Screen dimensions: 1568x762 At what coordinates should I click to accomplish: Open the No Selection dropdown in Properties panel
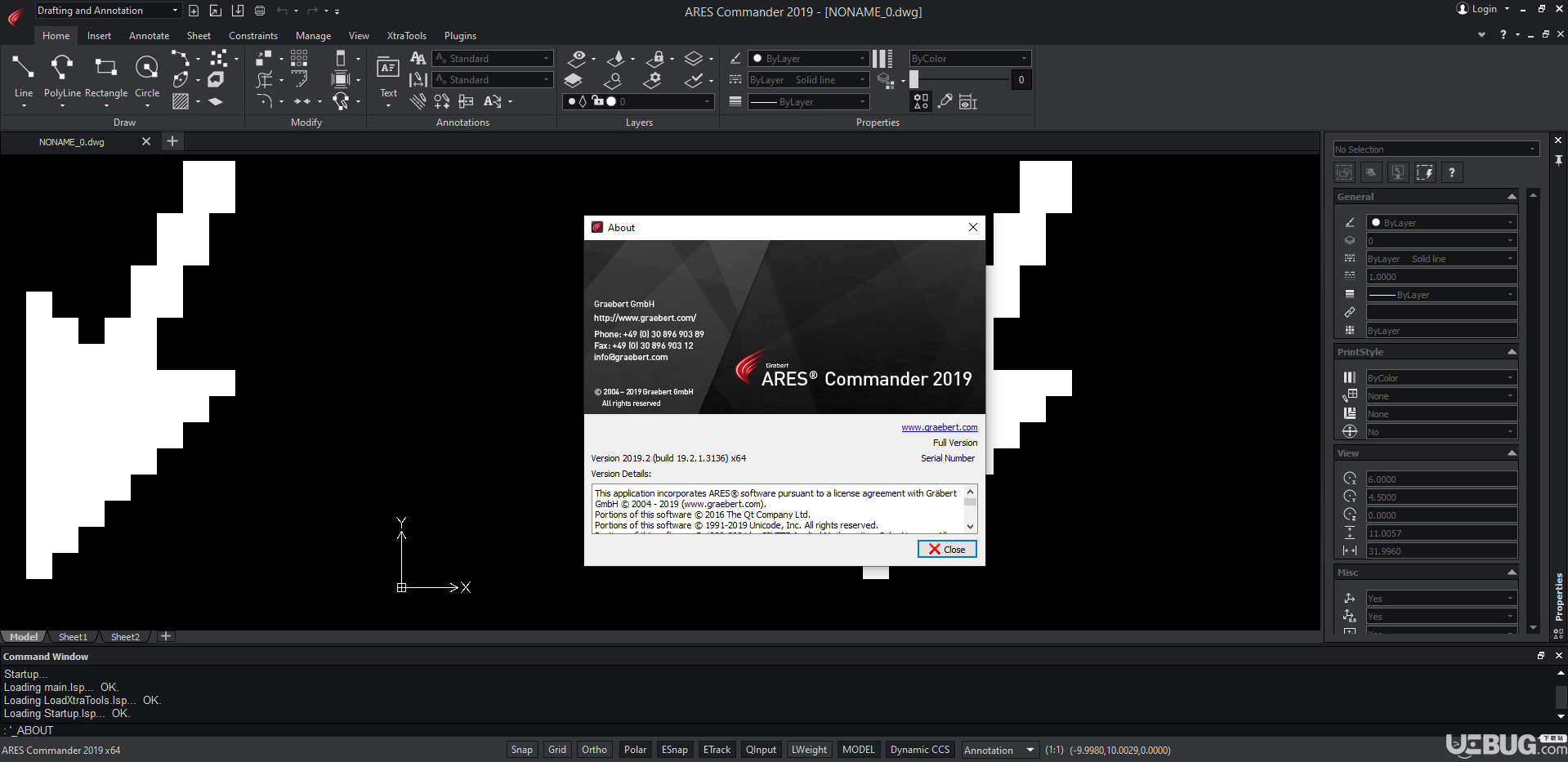pyautogui.click(x=1436, y=149)
